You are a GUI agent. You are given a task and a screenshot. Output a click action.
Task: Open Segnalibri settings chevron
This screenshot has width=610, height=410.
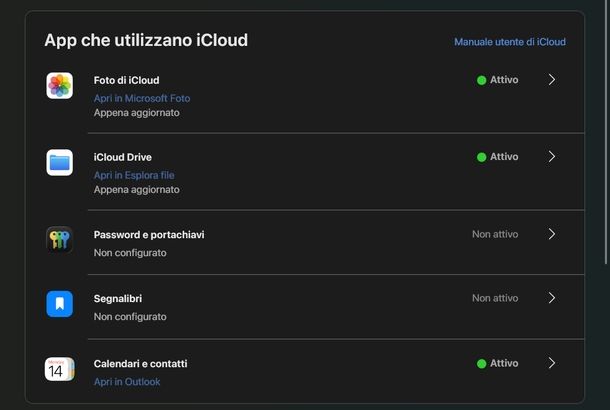click(x=552, y=298)
